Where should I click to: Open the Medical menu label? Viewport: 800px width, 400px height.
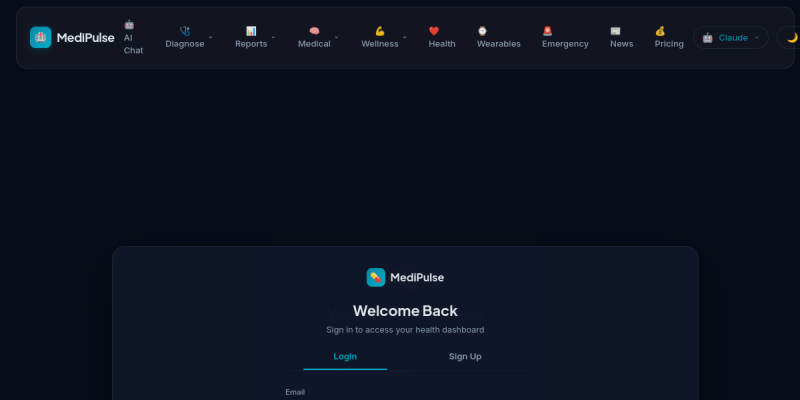[x=314, y=44]
